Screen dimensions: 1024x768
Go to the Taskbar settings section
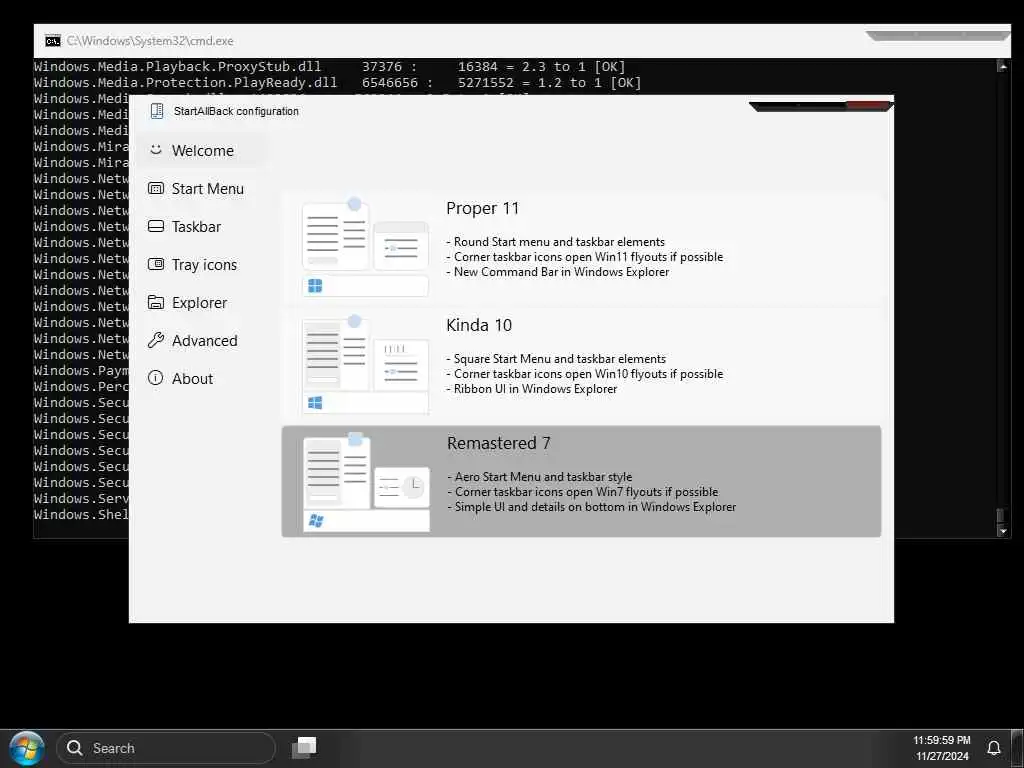point(201,227)
